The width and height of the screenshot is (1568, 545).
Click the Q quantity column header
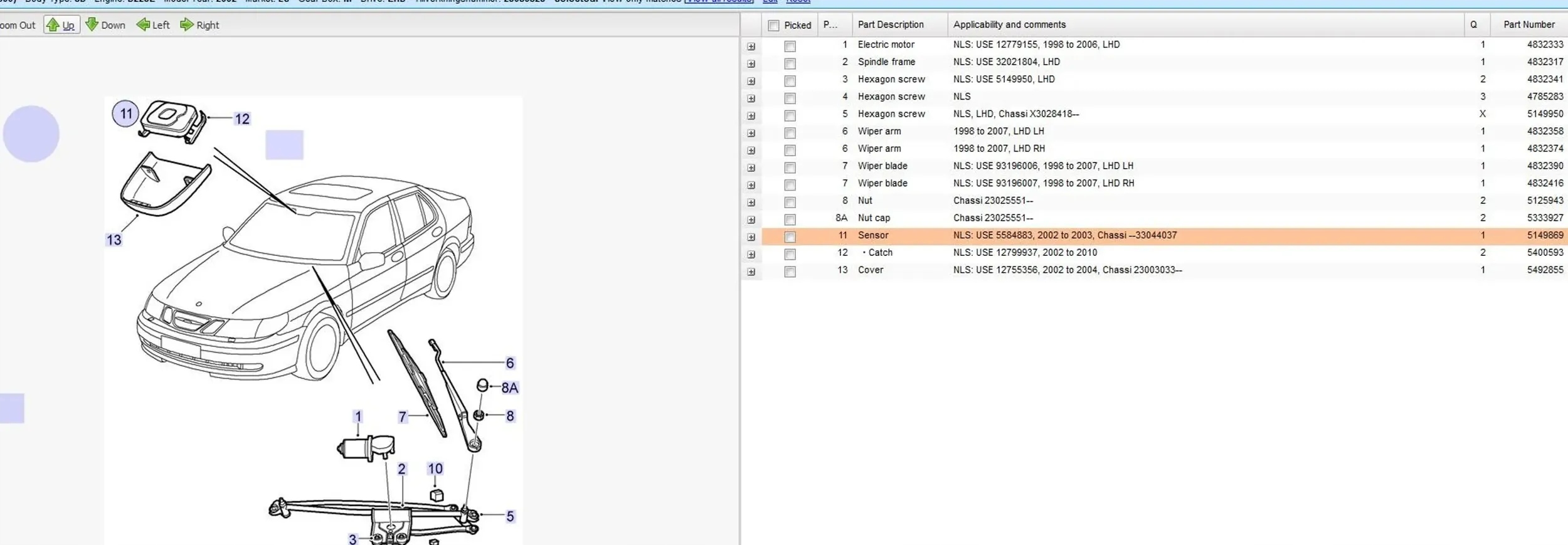(x=1477, y=25)
